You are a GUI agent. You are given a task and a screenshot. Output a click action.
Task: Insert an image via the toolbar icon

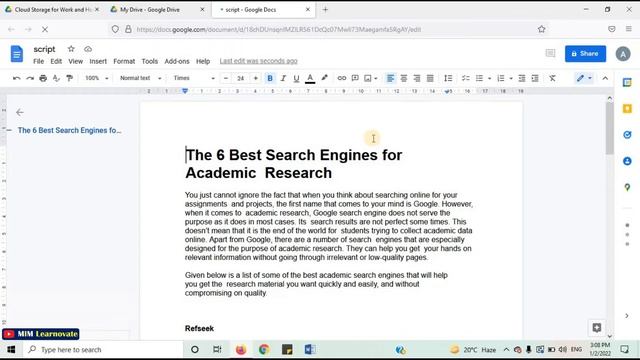(368, 78)
